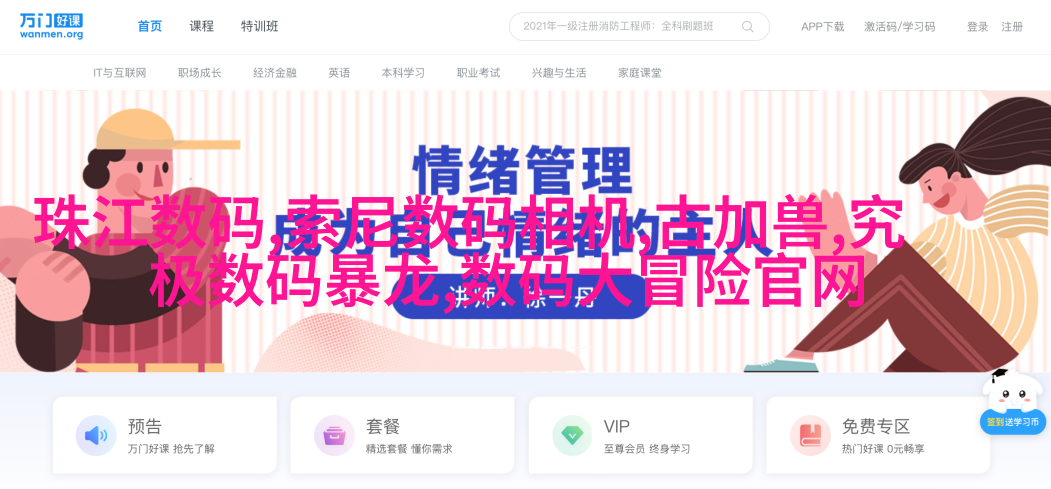1051x489 pixels.
Task: Click the course search input field
Action: coord(639,27)
